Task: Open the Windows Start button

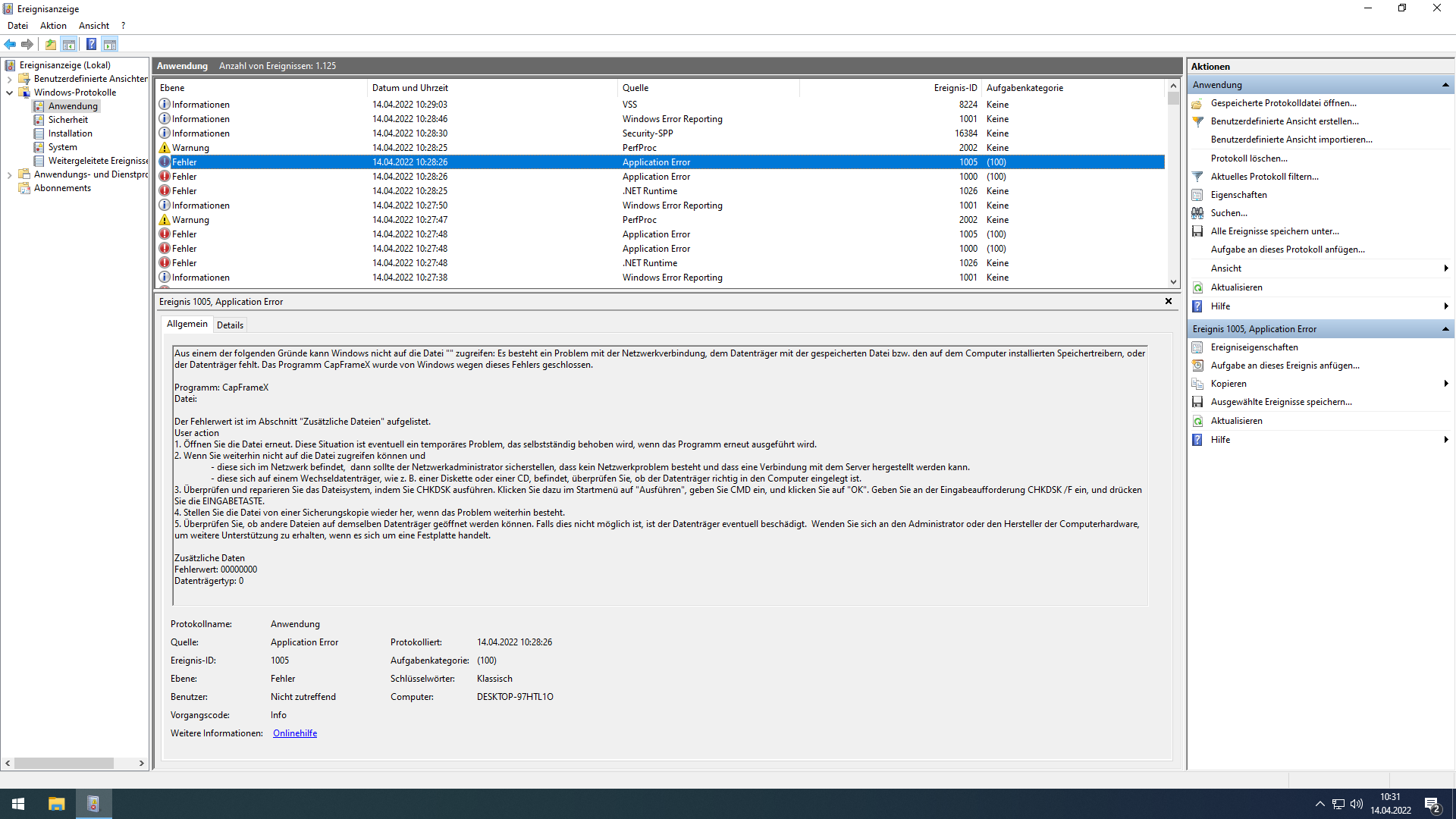Action: click(18, 804)
